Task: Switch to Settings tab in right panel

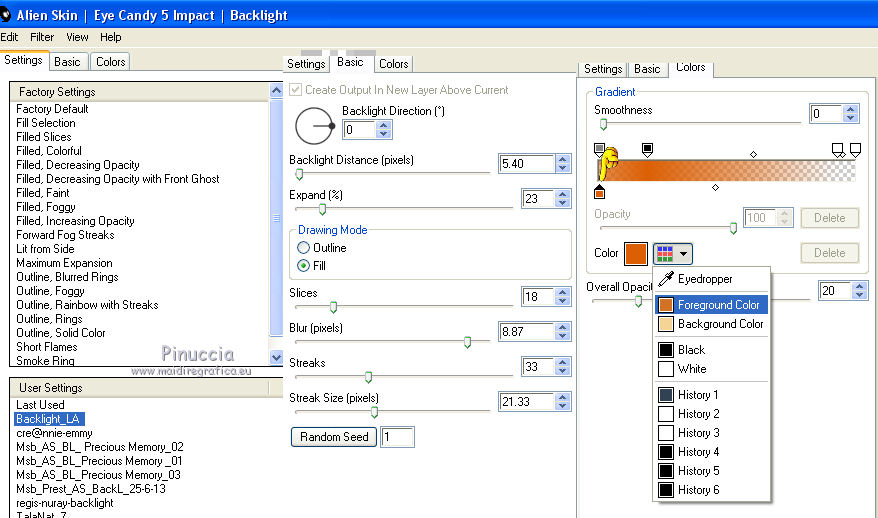Action: click(x=603, y=69)
